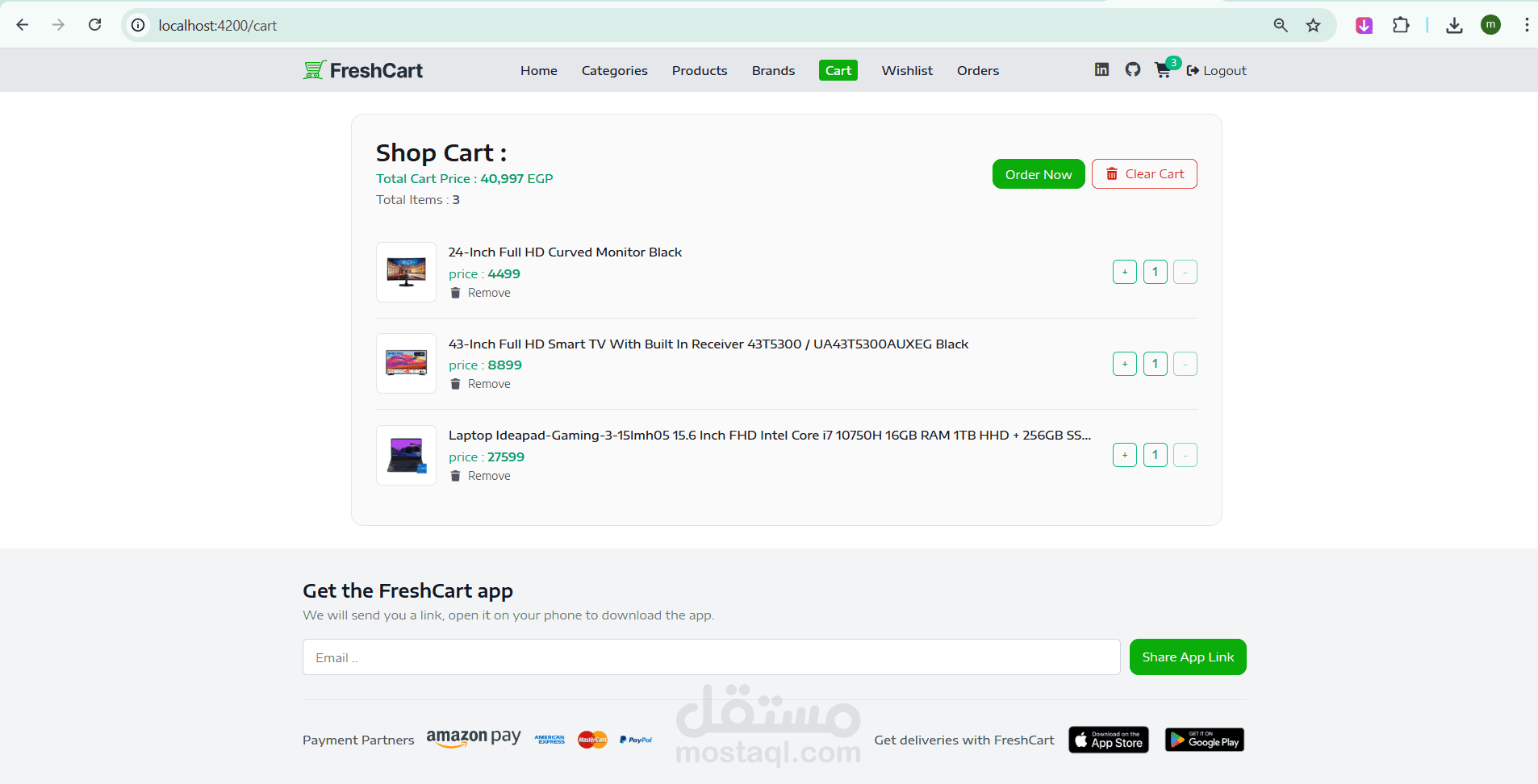Increase quantity of the Curved Monitor

(1125, 272)
